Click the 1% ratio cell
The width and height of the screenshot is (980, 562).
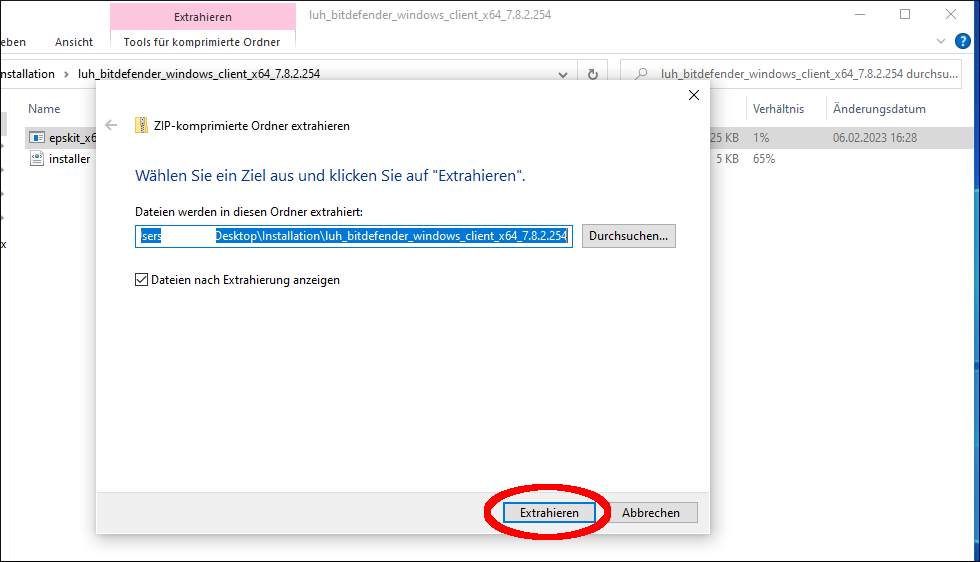(761, 138)
